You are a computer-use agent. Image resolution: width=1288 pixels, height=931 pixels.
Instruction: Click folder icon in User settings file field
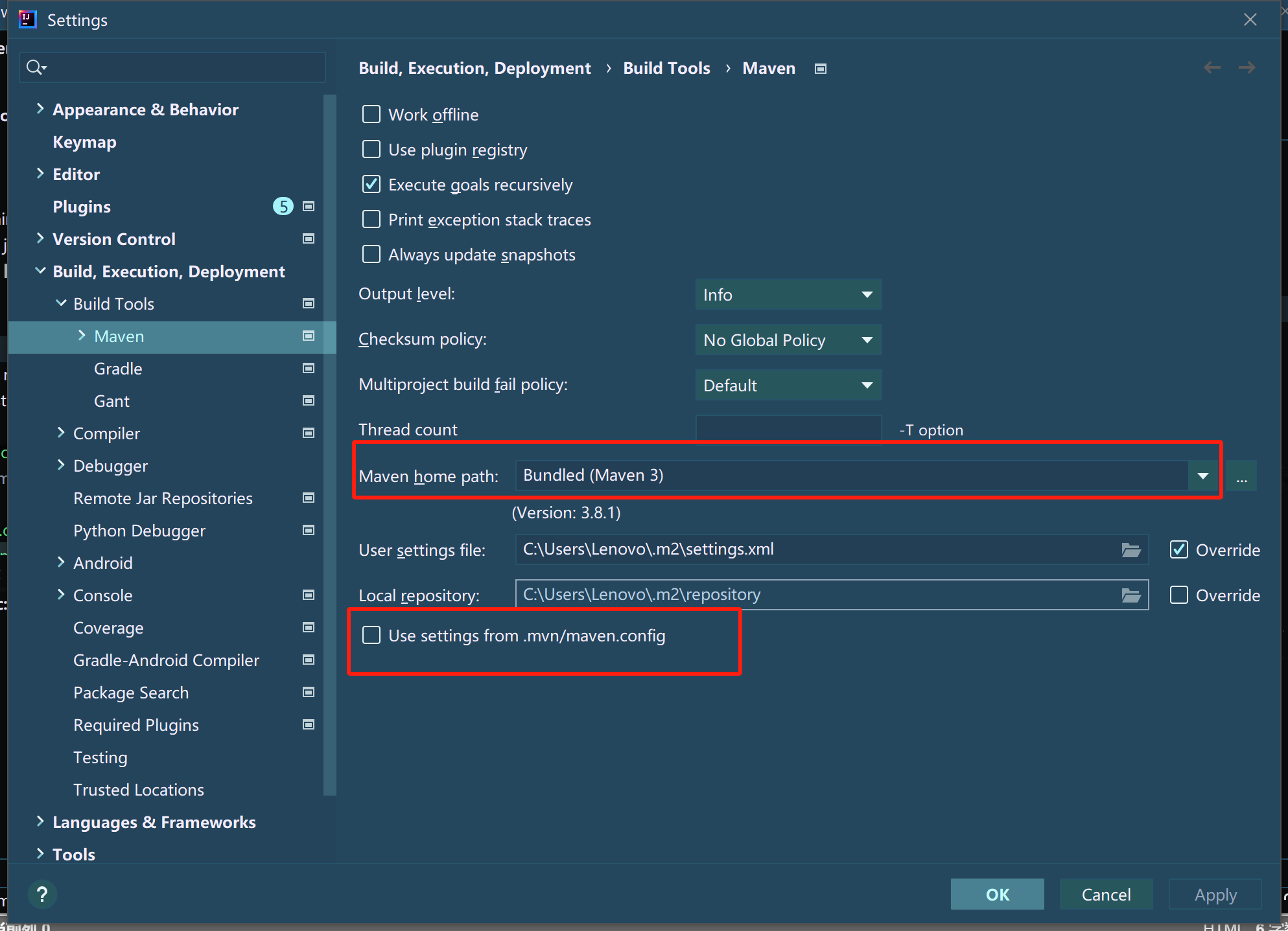[x=1131, y=550]
